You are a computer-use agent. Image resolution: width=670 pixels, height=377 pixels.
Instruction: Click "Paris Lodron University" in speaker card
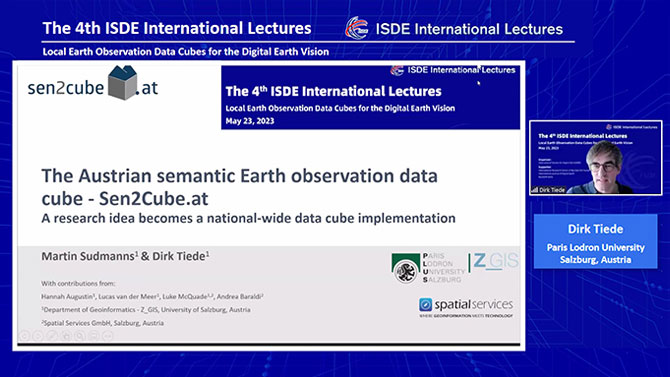(x=595, y=247)
